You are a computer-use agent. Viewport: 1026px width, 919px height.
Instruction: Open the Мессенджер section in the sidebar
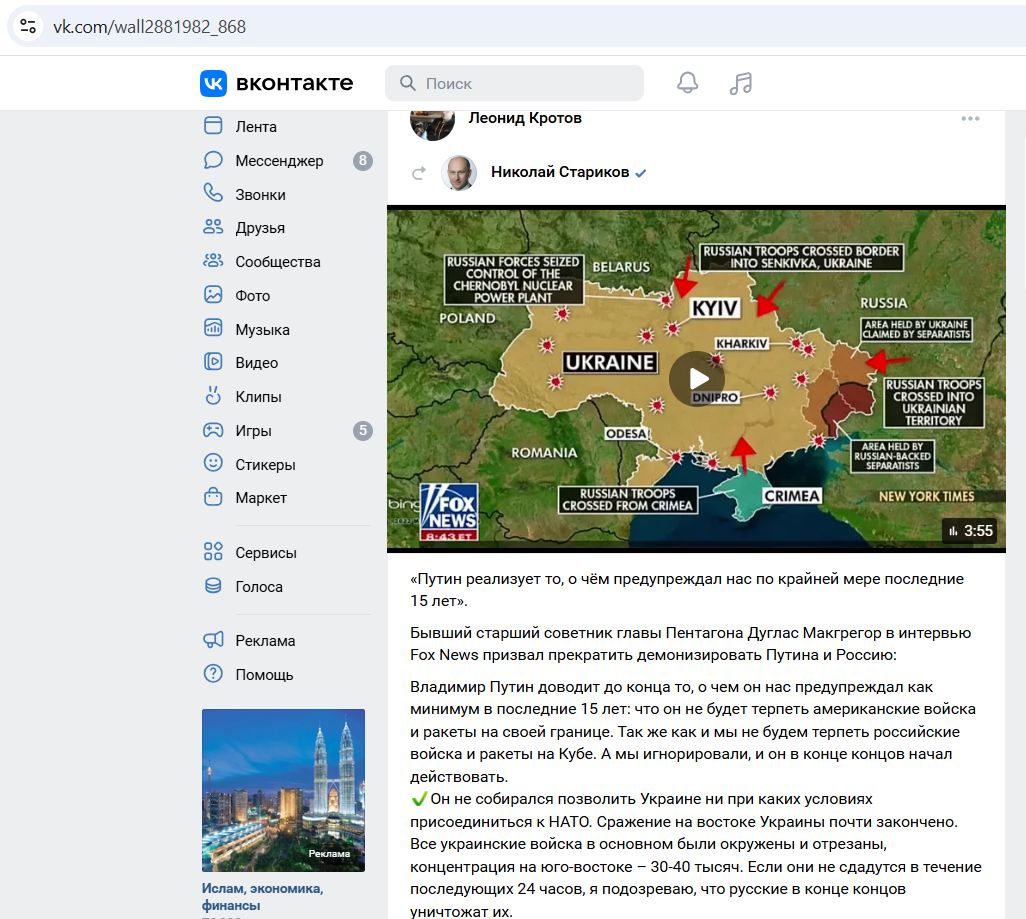coord(277,160)
